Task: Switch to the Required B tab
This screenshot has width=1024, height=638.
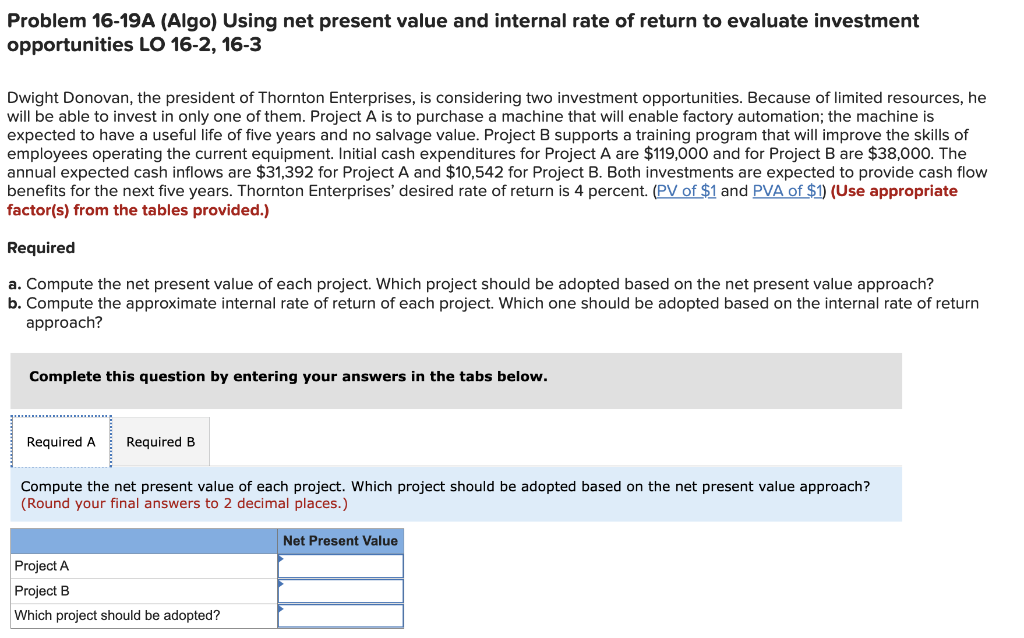Action: pos(160,441)
